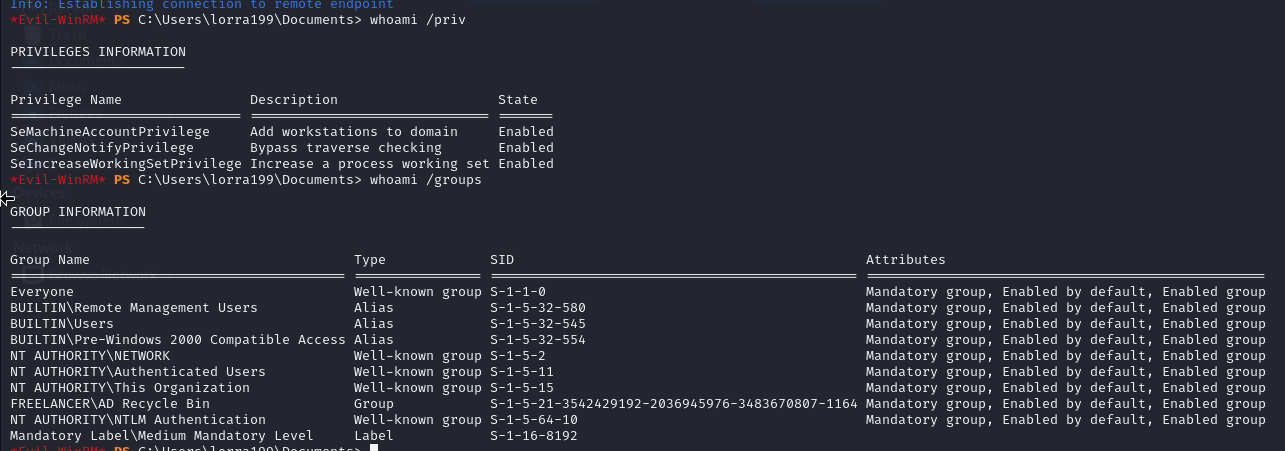Click the GROUP INFORMATION heading

coord(77,212)
